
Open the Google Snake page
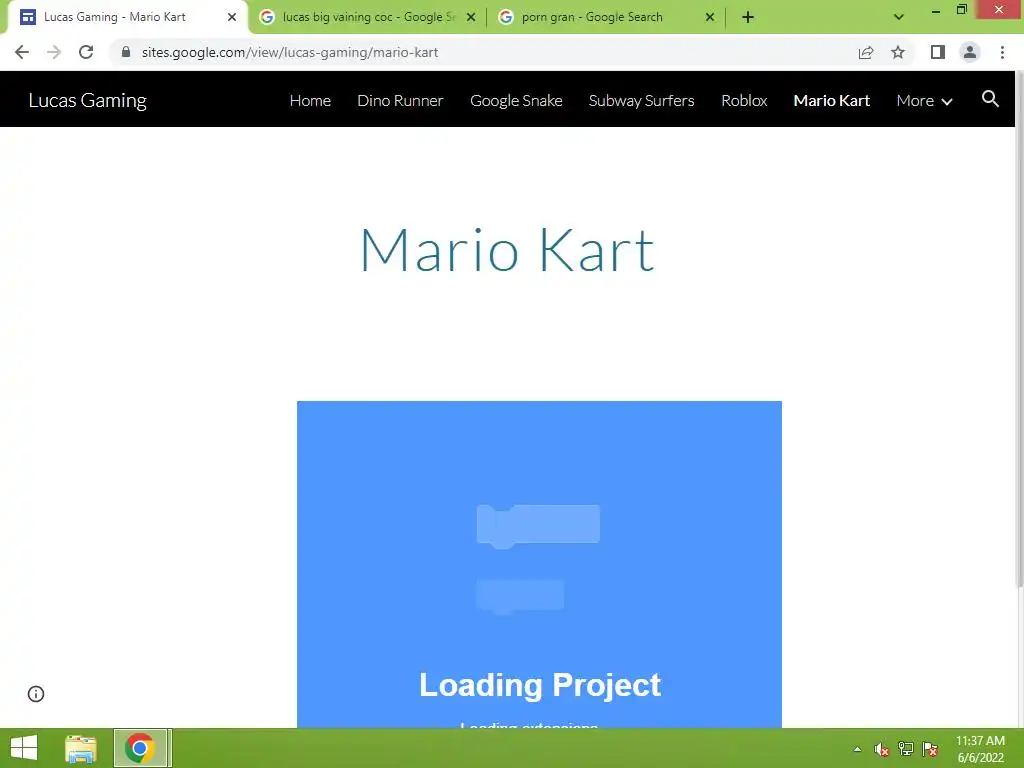tap(516, 101)
